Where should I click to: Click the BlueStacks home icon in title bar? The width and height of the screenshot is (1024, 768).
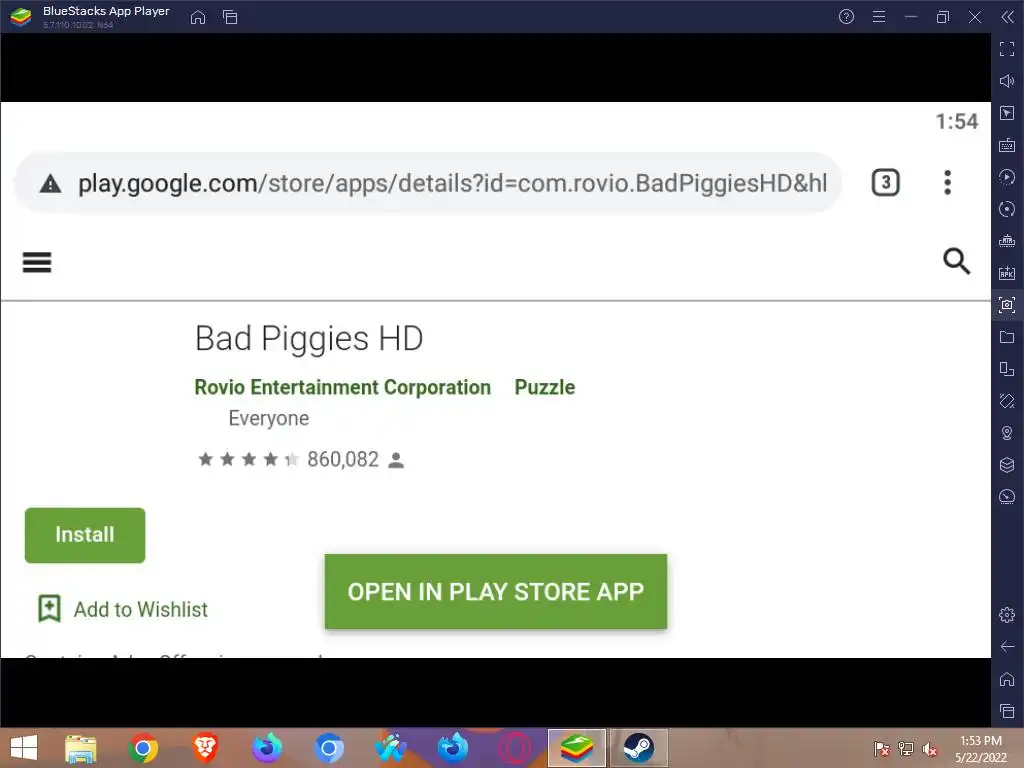click(x=198, y=17)
